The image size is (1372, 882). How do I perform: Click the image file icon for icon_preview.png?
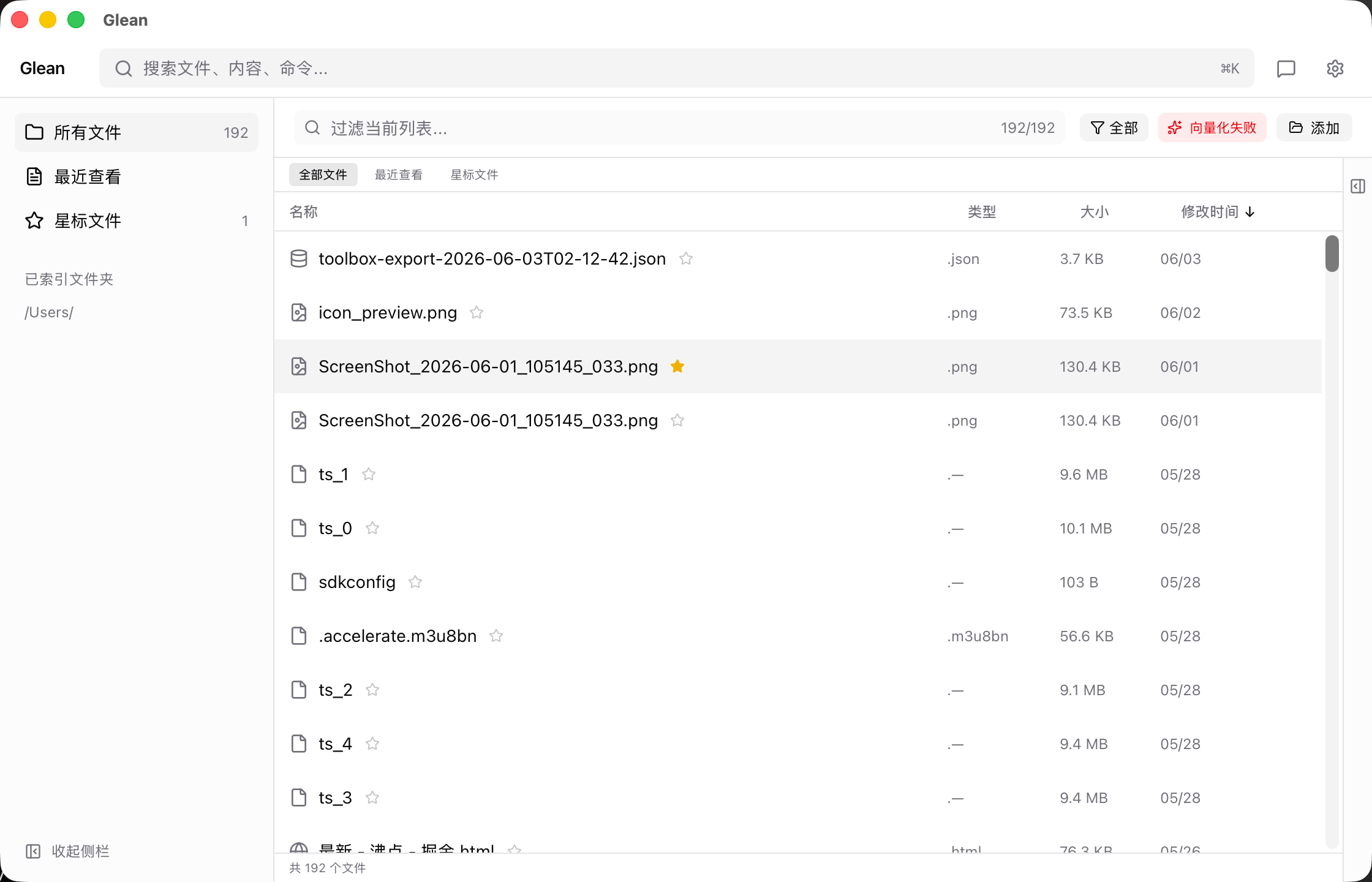tap(299, 312)
